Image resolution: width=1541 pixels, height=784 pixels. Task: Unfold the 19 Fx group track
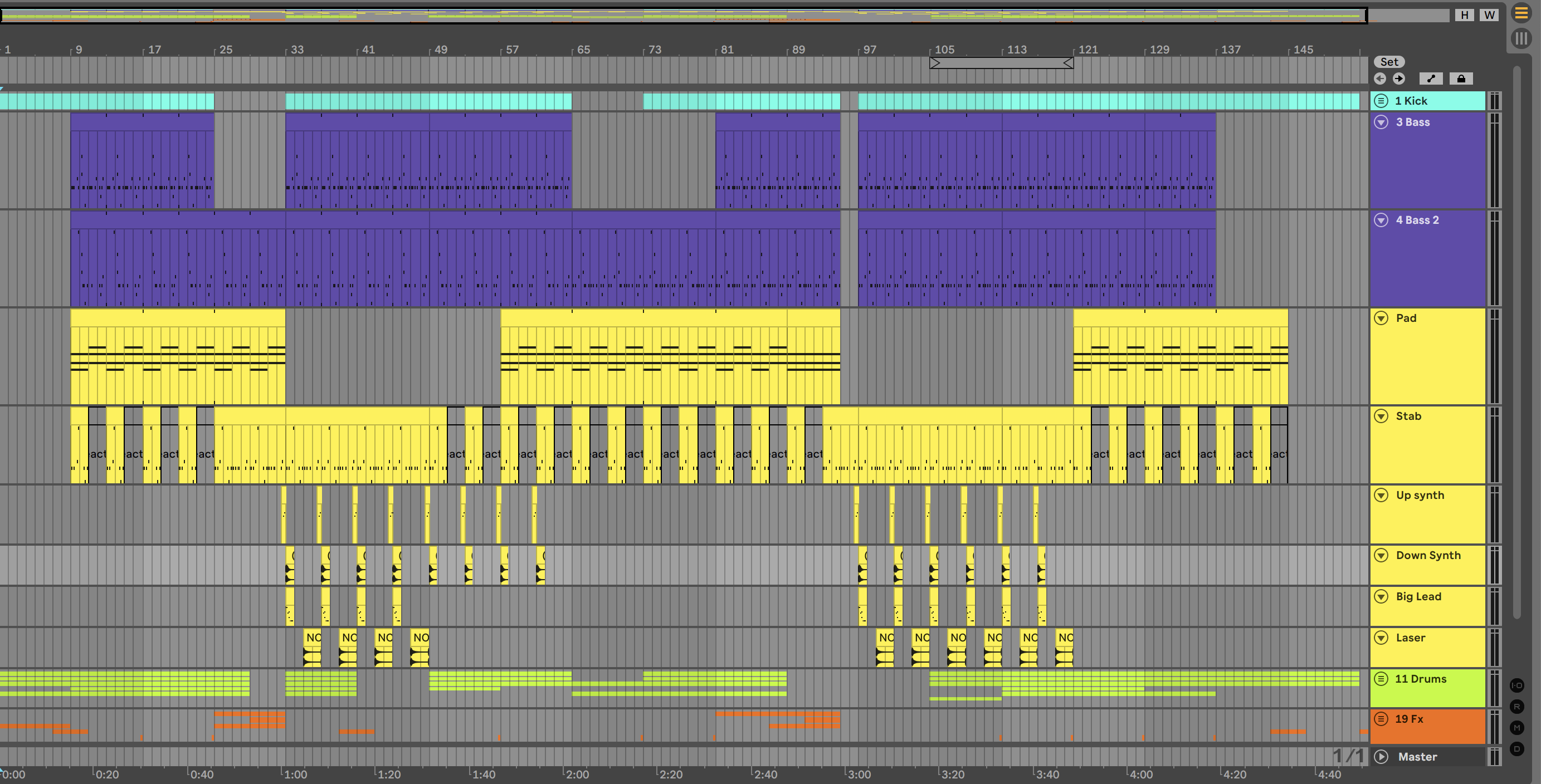[x=1381, y=719]
